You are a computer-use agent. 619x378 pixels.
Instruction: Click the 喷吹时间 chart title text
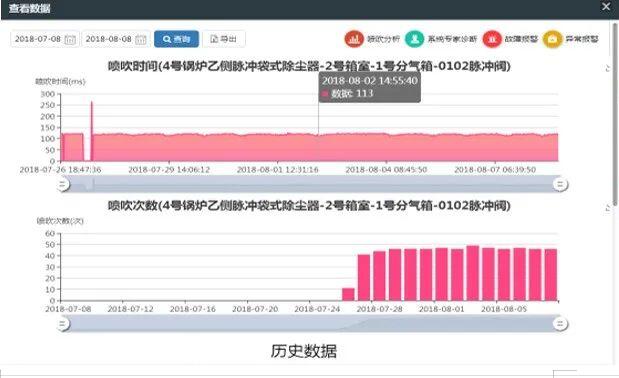coord(309,66)
